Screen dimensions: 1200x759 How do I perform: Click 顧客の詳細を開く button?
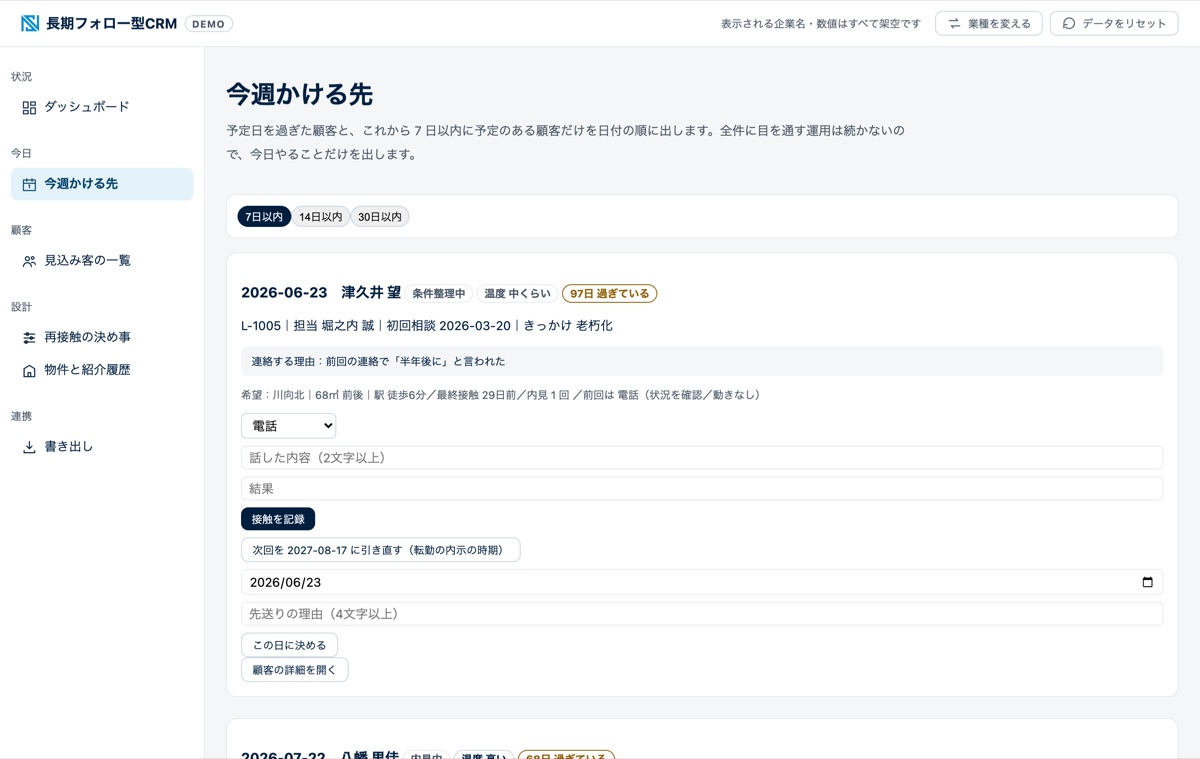295,670
